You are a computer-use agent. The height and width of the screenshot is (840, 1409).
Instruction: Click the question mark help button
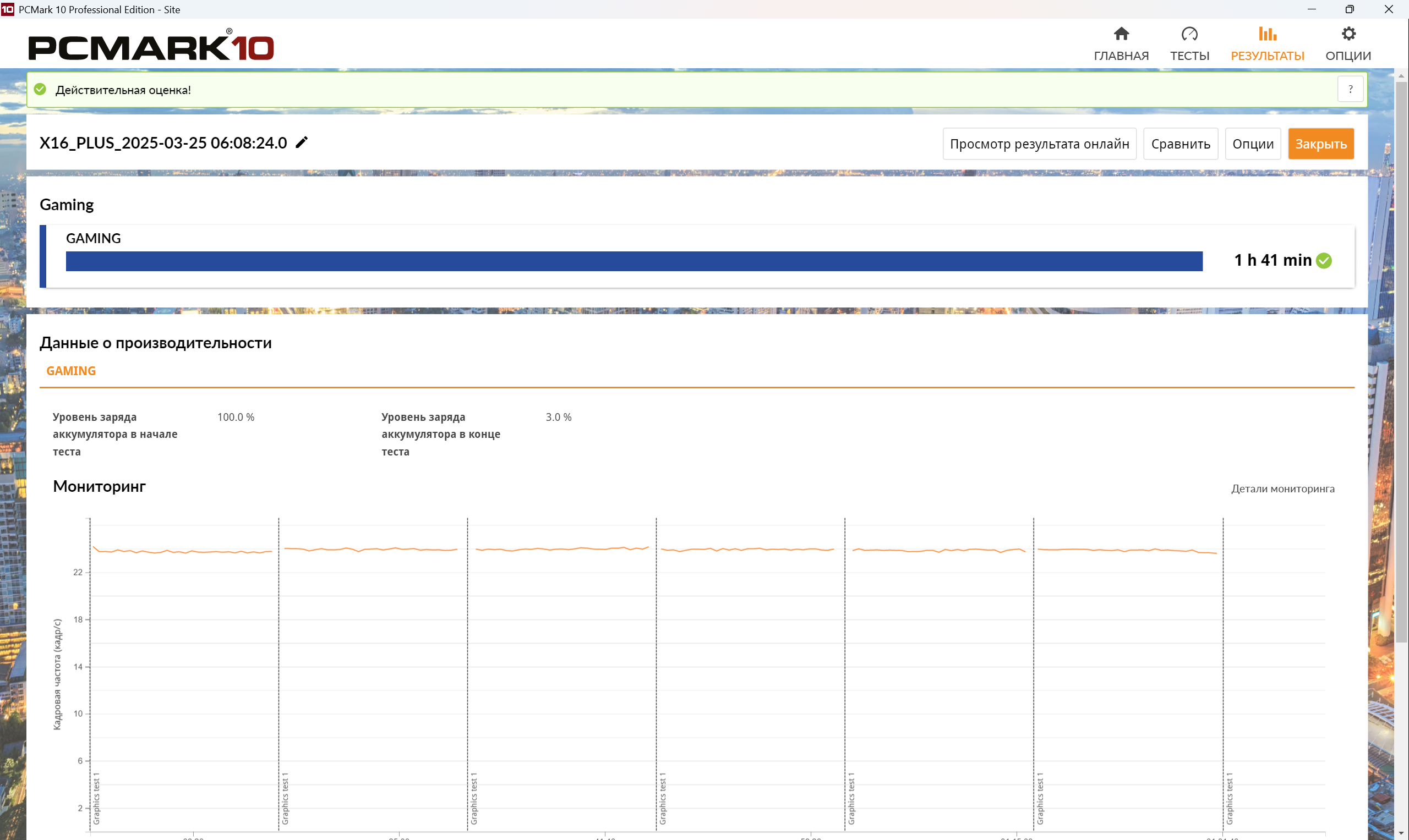tap(1350, 90)
